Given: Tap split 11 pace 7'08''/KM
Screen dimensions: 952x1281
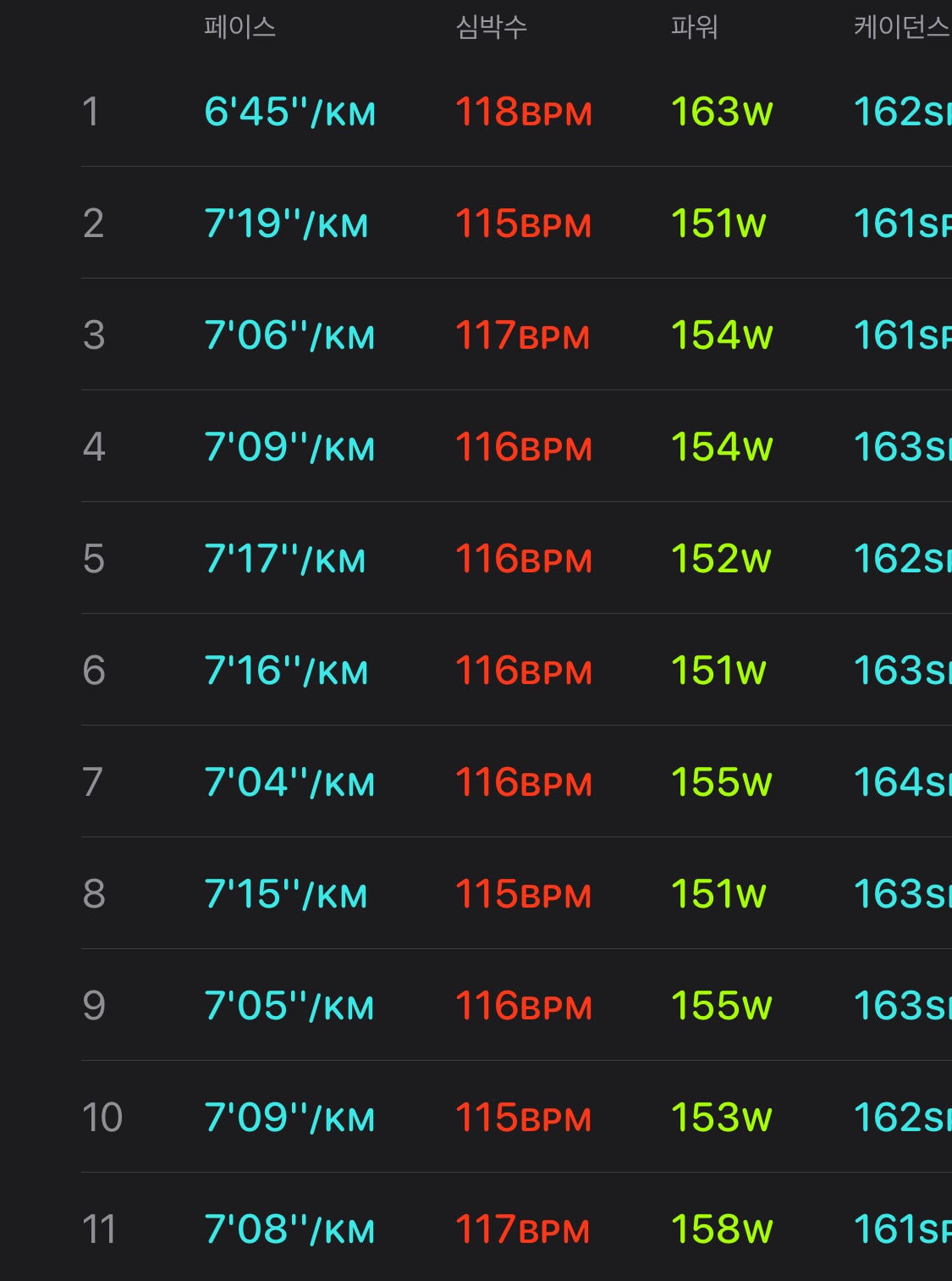Looking at the screenshot, I should 289,1229.
